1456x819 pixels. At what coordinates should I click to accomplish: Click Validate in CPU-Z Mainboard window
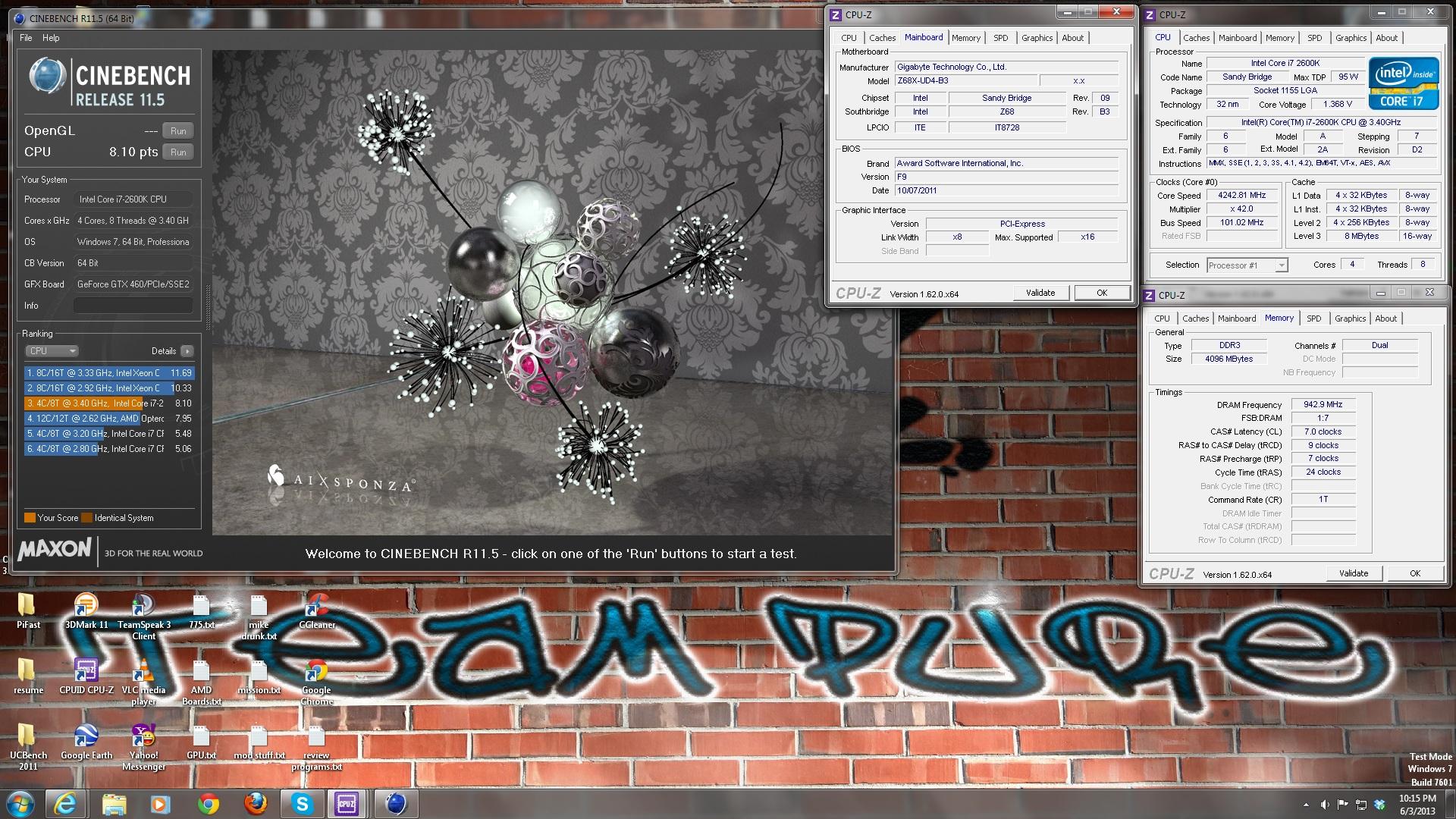(x=1040, y=293)
